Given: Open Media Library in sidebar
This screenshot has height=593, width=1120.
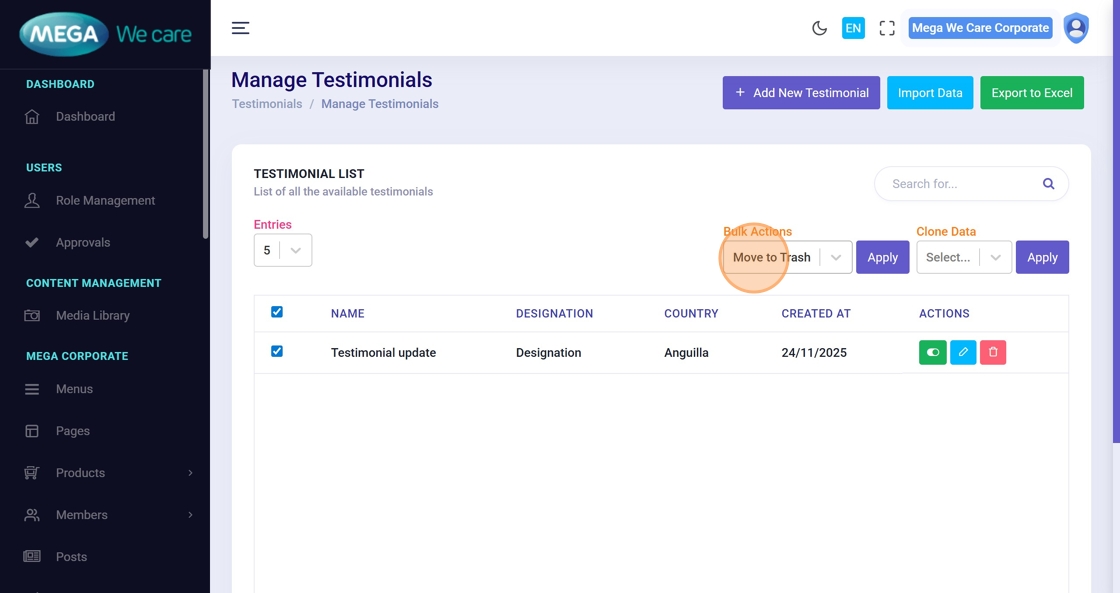Looking at the screenshot, I should [x=92, y=315].
